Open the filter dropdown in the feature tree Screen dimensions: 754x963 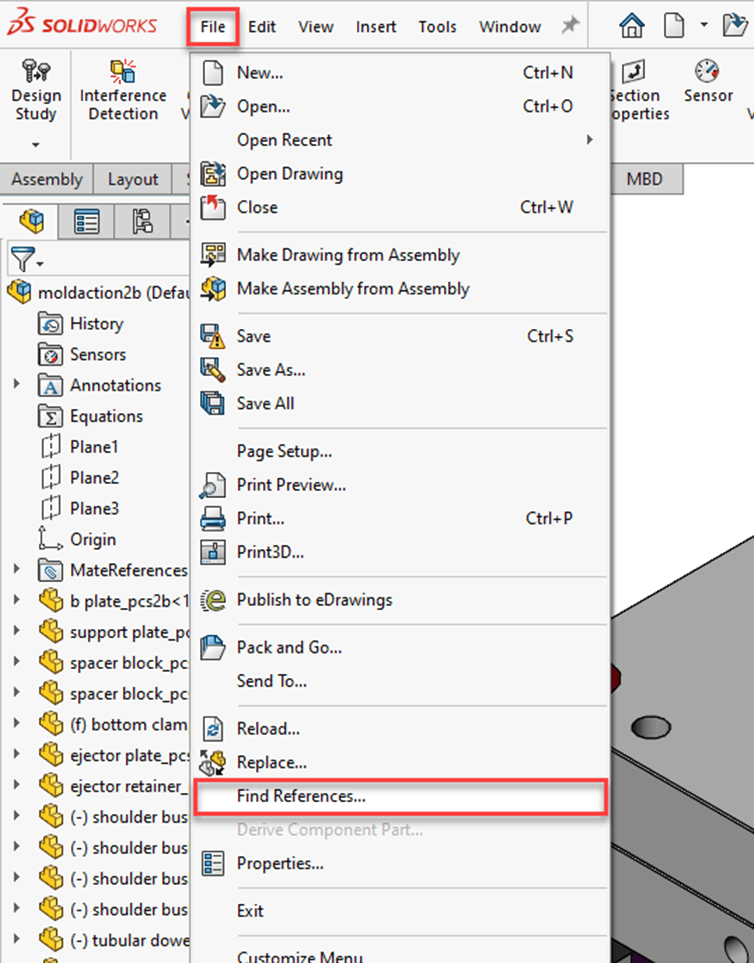point(27,261)
